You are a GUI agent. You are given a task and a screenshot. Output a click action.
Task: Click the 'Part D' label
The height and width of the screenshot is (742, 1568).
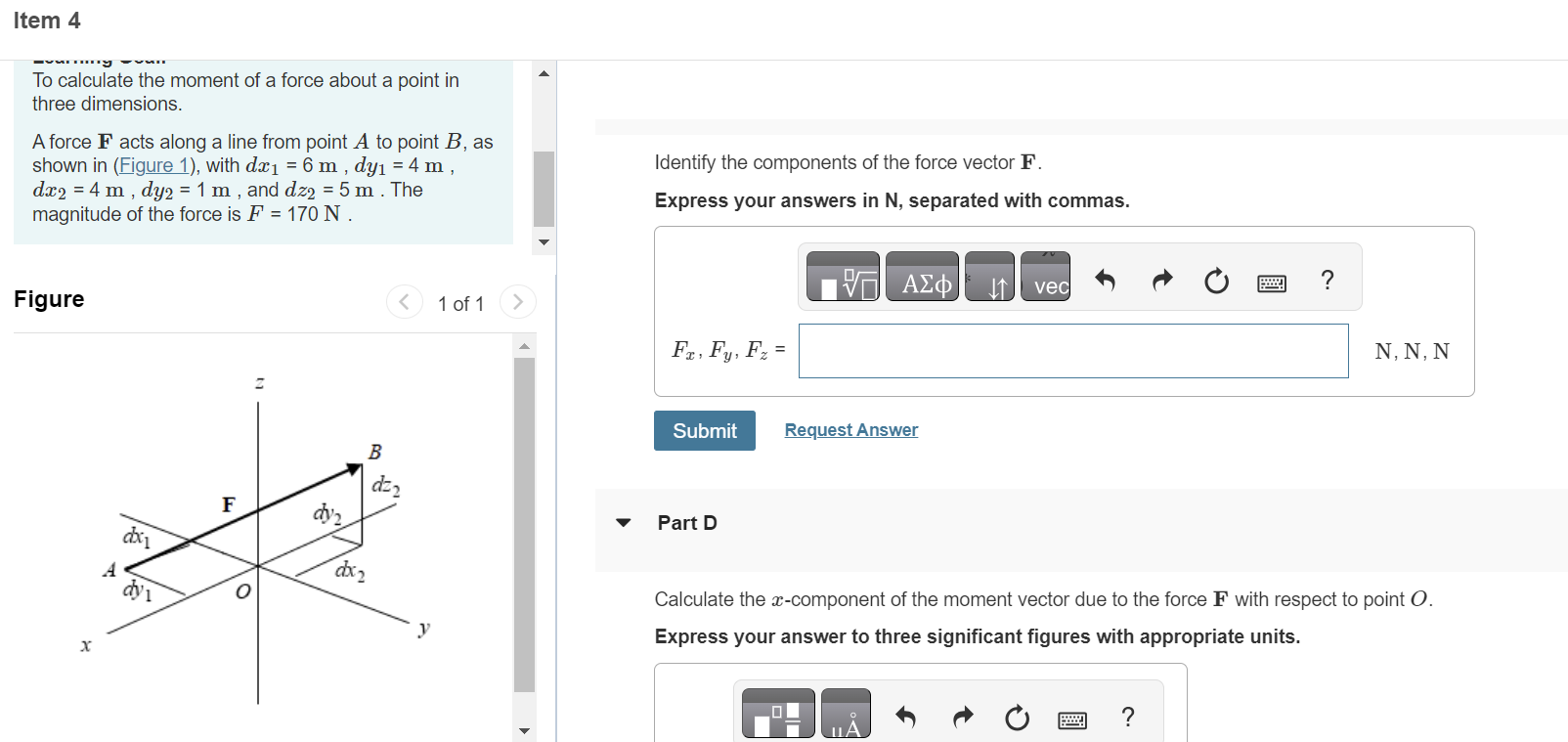pyautogui.click(x=687, y=523)
